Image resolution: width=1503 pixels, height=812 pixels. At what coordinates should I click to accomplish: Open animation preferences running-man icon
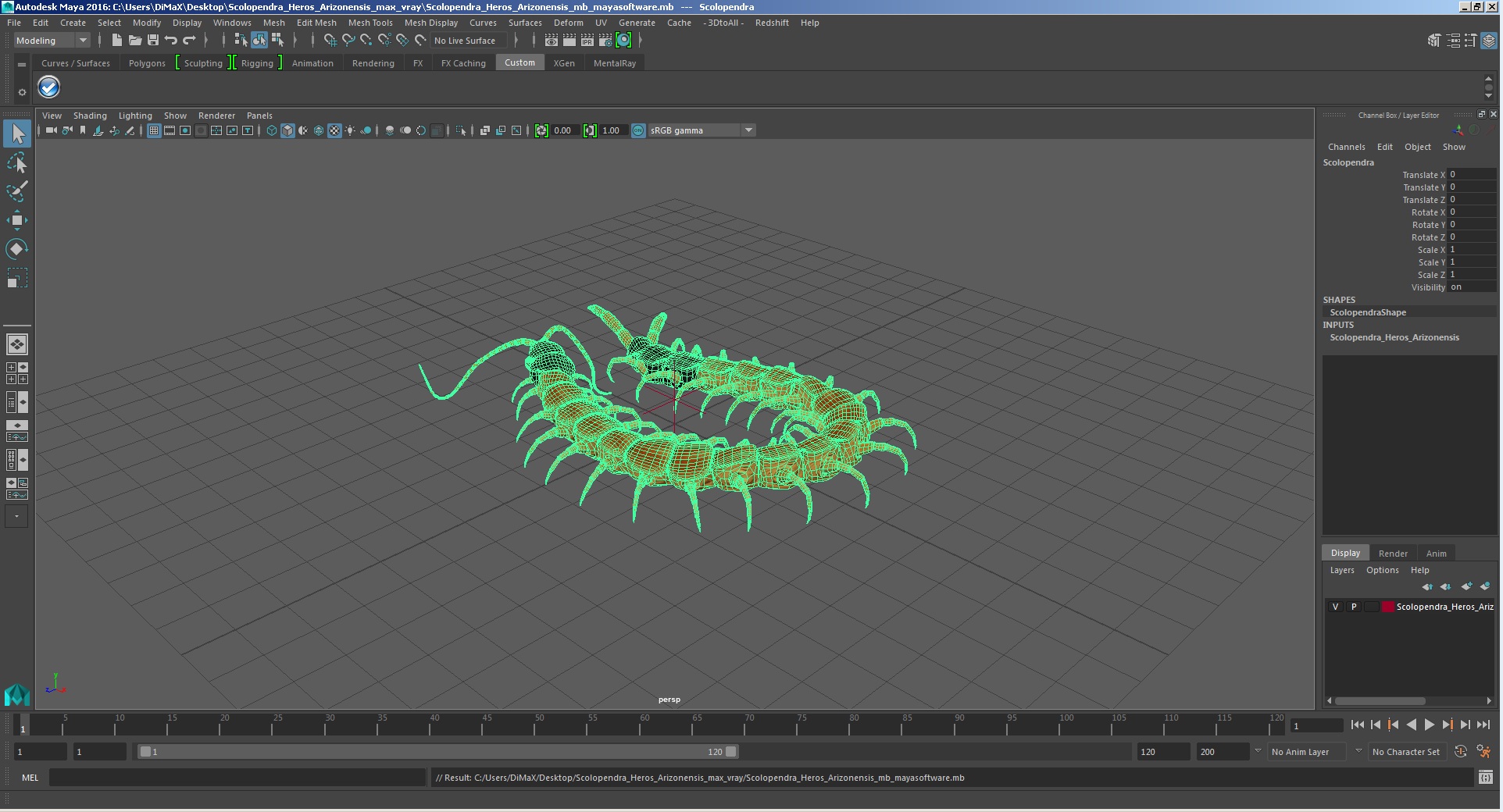[1484, 752]
